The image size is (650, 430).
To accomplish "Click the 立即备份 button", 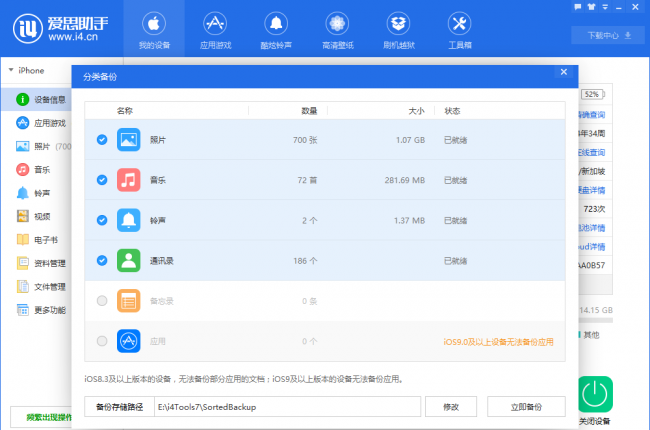I will [526, 407].
